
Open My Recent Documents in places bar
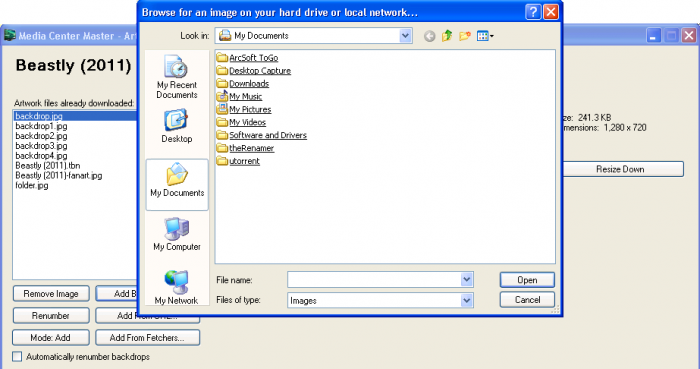177,77
